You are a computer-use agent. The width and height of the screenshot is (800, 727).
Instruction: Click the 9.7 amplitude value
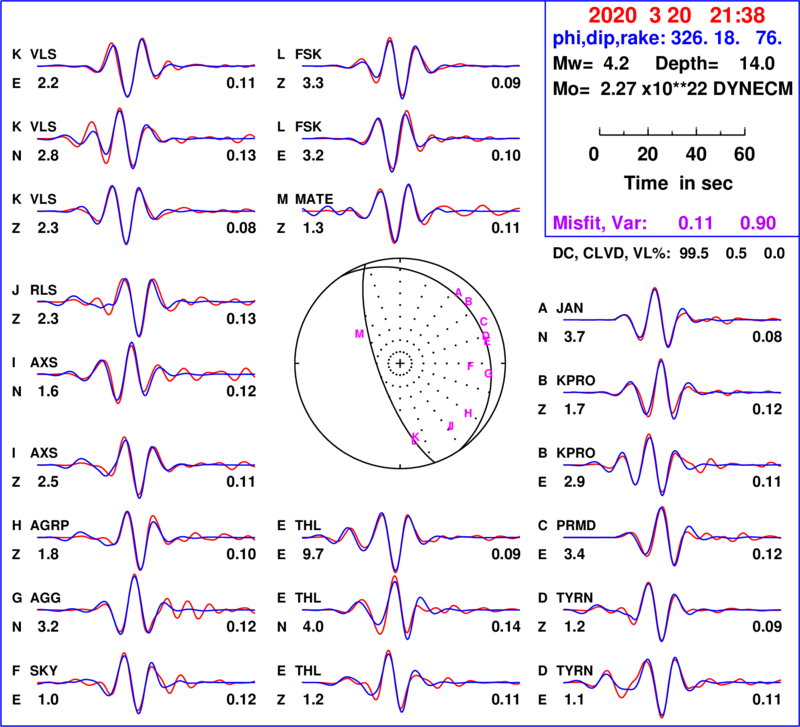click(x=313, y=554)
